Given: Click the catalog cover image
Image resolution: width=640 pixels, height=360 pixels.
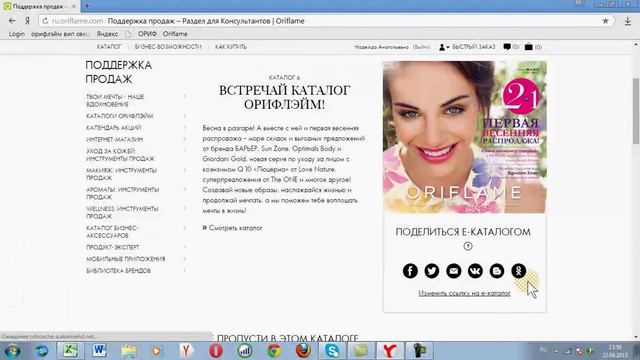Looking at the screenshot, I should [x=464, y=137].
